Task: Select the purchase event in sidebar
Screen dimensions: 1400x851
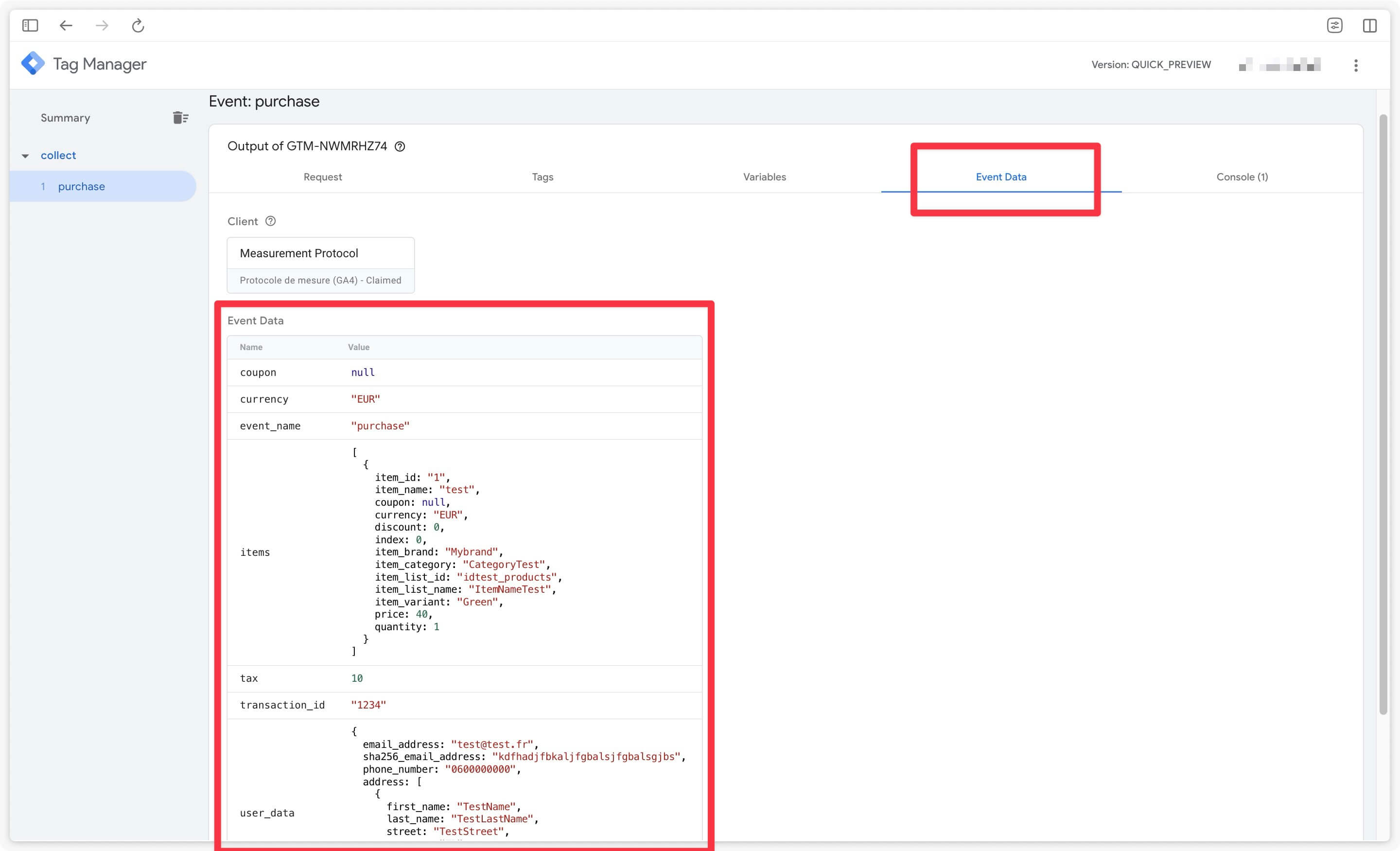Action: tap(103, 186)
